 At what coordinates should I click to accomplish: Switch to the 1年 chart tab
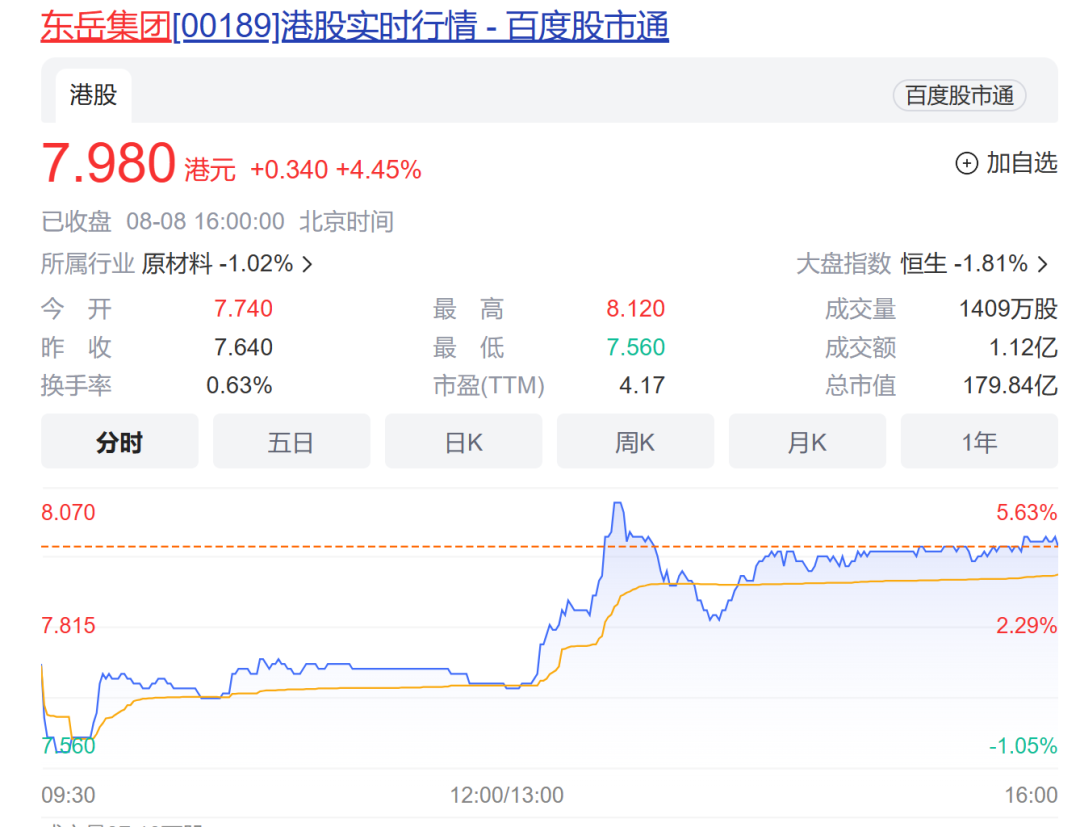click(x=979, y=441)
